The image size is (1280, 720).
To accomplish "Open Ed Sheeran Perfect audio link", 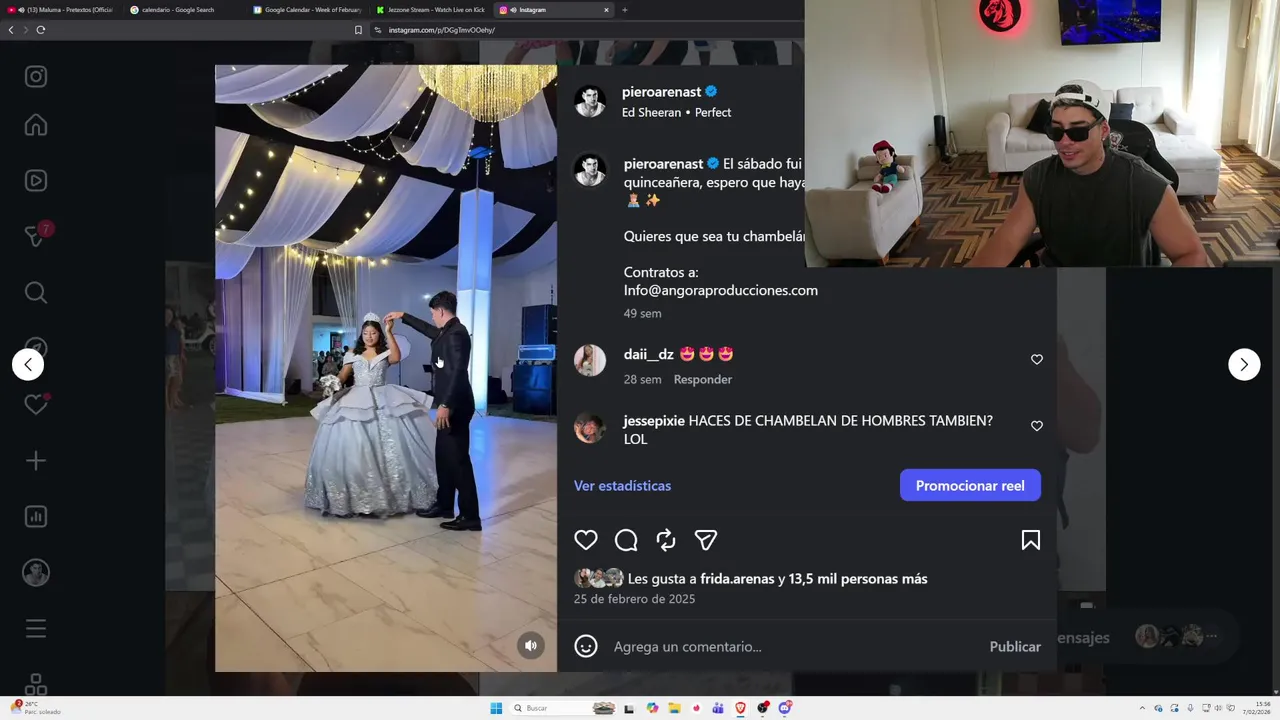I will tap(676, 113).
